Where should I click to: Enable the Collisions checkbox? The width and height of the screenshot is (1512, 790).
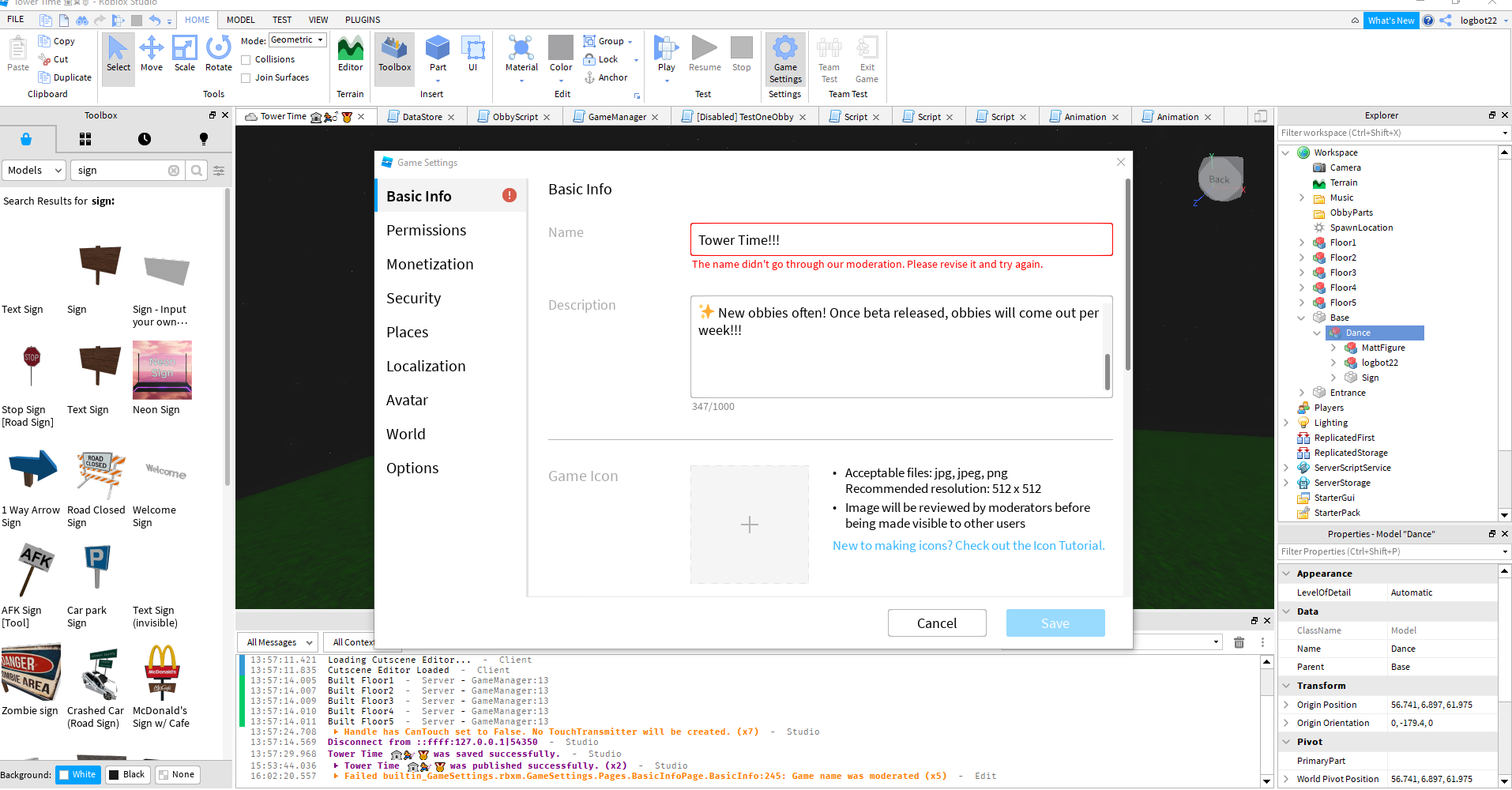(246, 60)
